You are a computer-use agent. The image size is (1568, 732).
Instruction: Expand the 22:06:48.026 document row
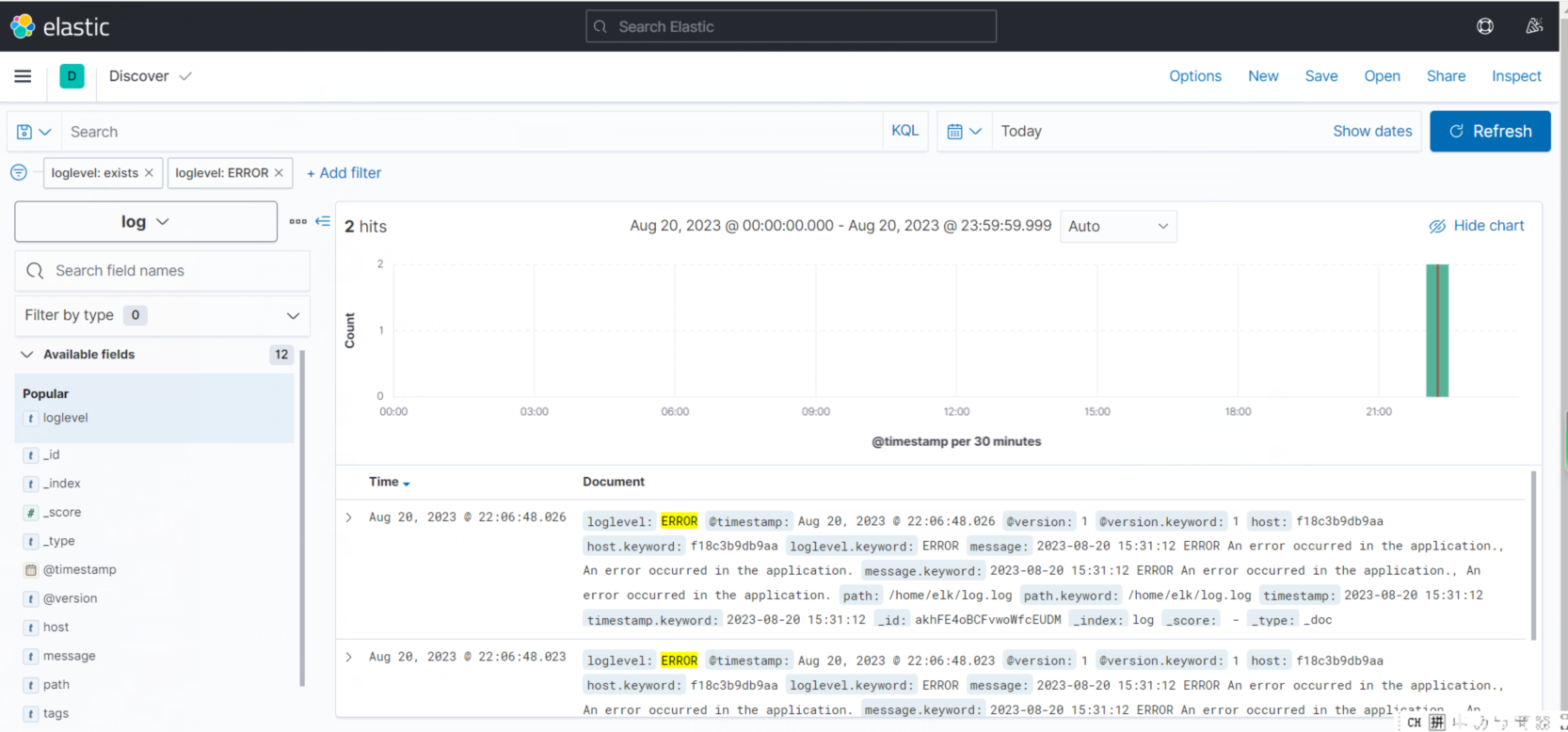pos(349,517)
